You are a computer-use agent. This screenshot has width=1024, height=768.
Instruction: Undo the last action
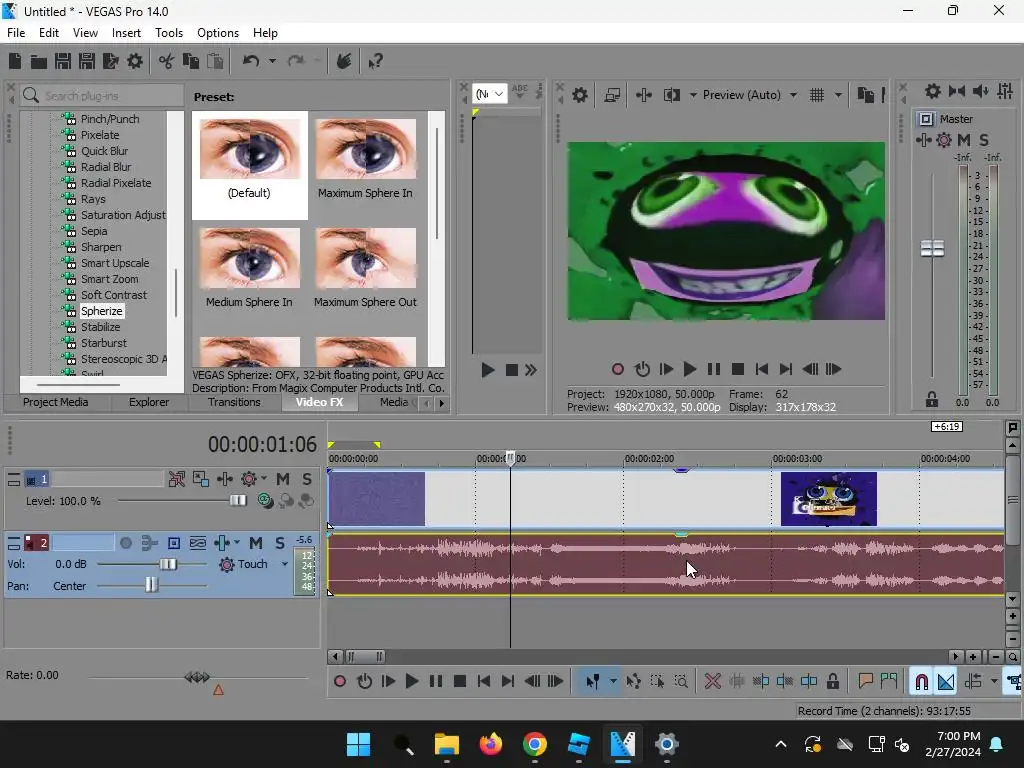pos(251,61)
